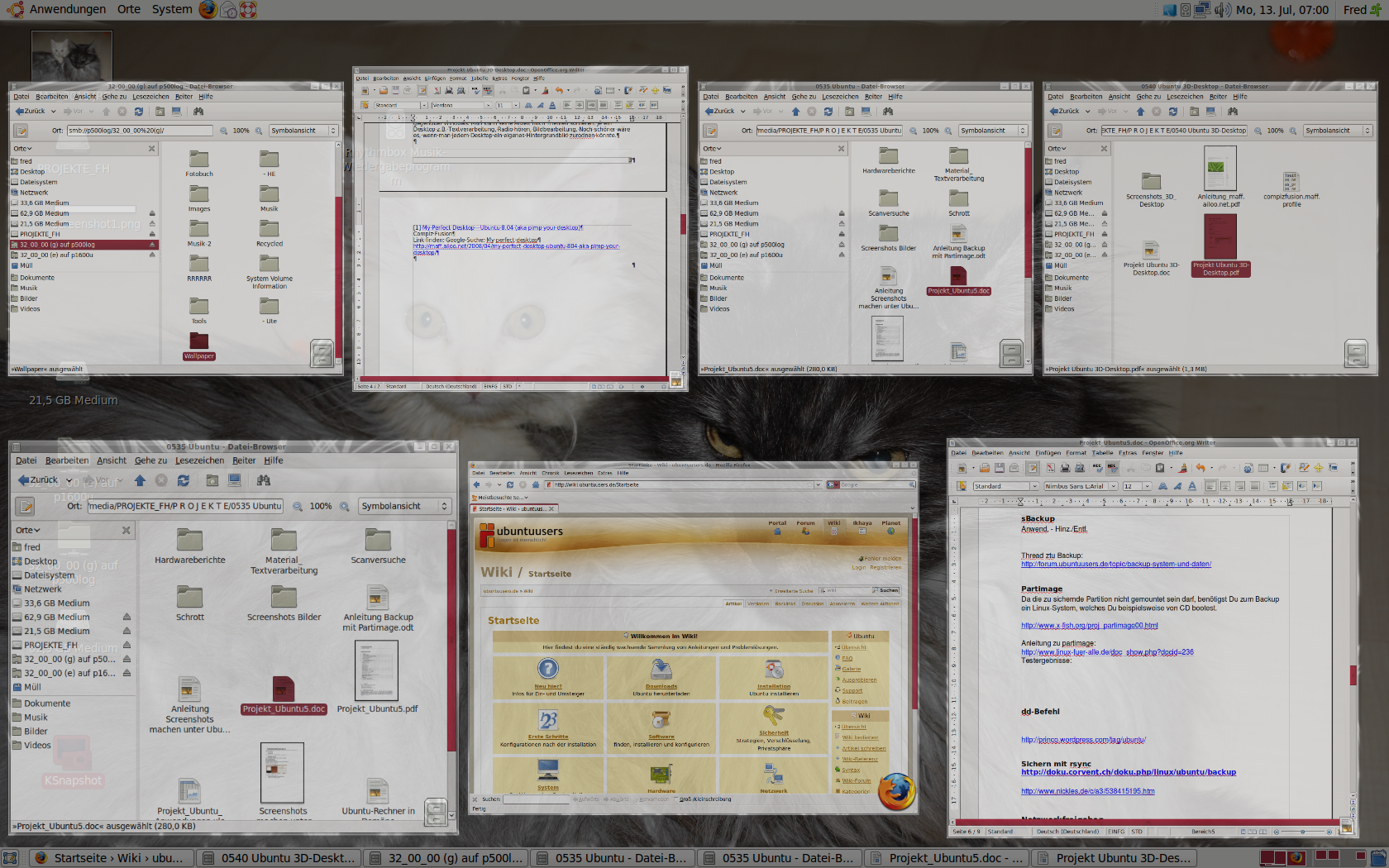Open Chronik menu in Firefox
Image resolution: width=1389 pixels, height=868 pixels.
point(551,473)
